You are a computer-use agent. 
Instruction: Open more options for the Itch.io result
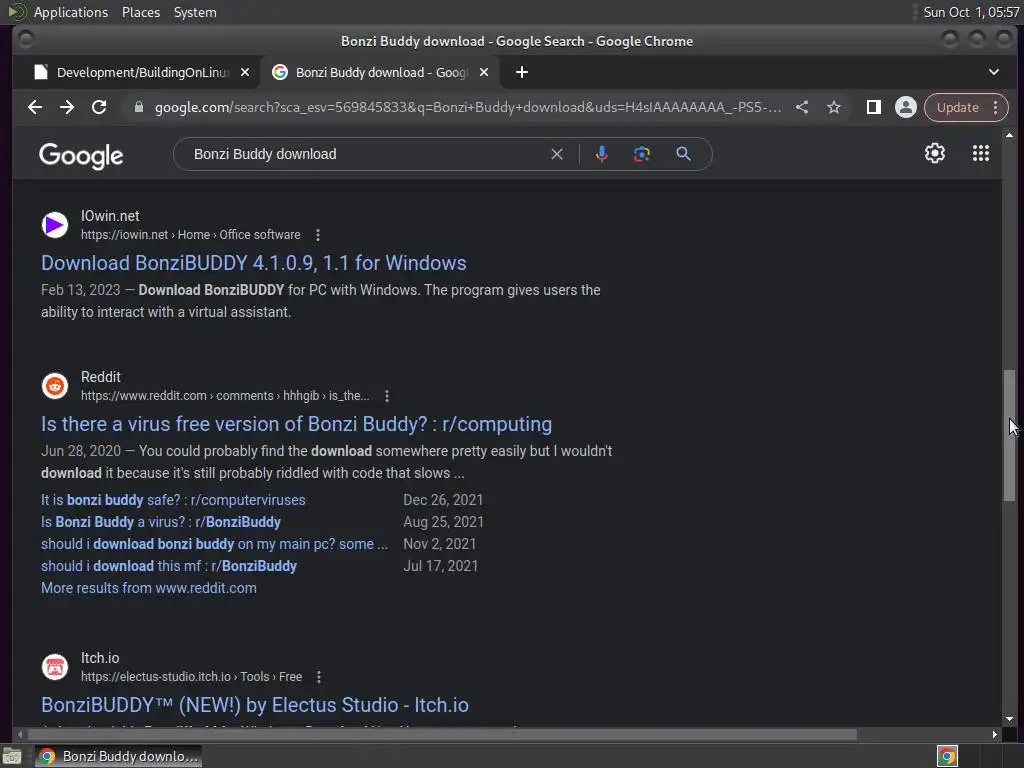pyautogui.click(x=319, y=677)
